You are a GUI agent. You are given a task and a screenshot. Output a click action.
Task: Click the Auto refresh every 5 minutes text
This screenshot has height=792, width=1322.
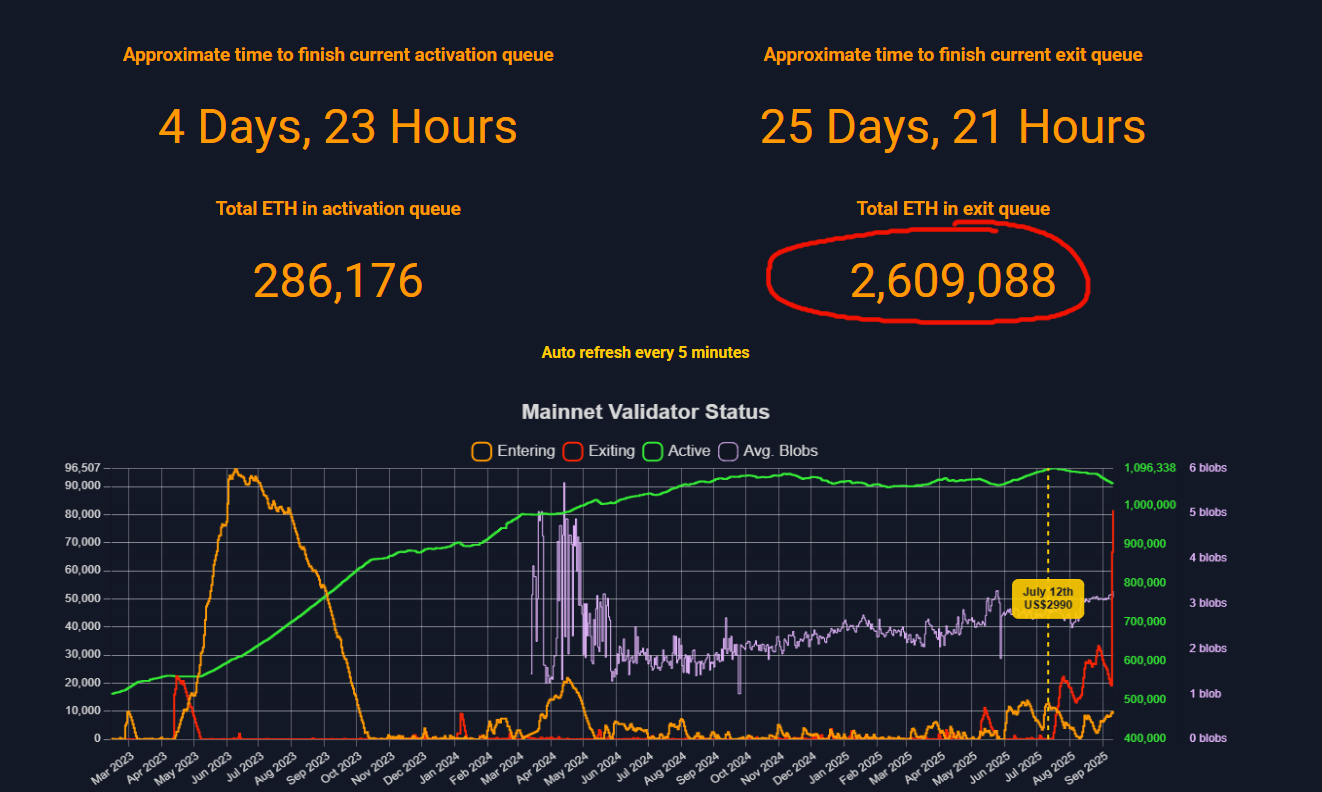pos(645,352)
